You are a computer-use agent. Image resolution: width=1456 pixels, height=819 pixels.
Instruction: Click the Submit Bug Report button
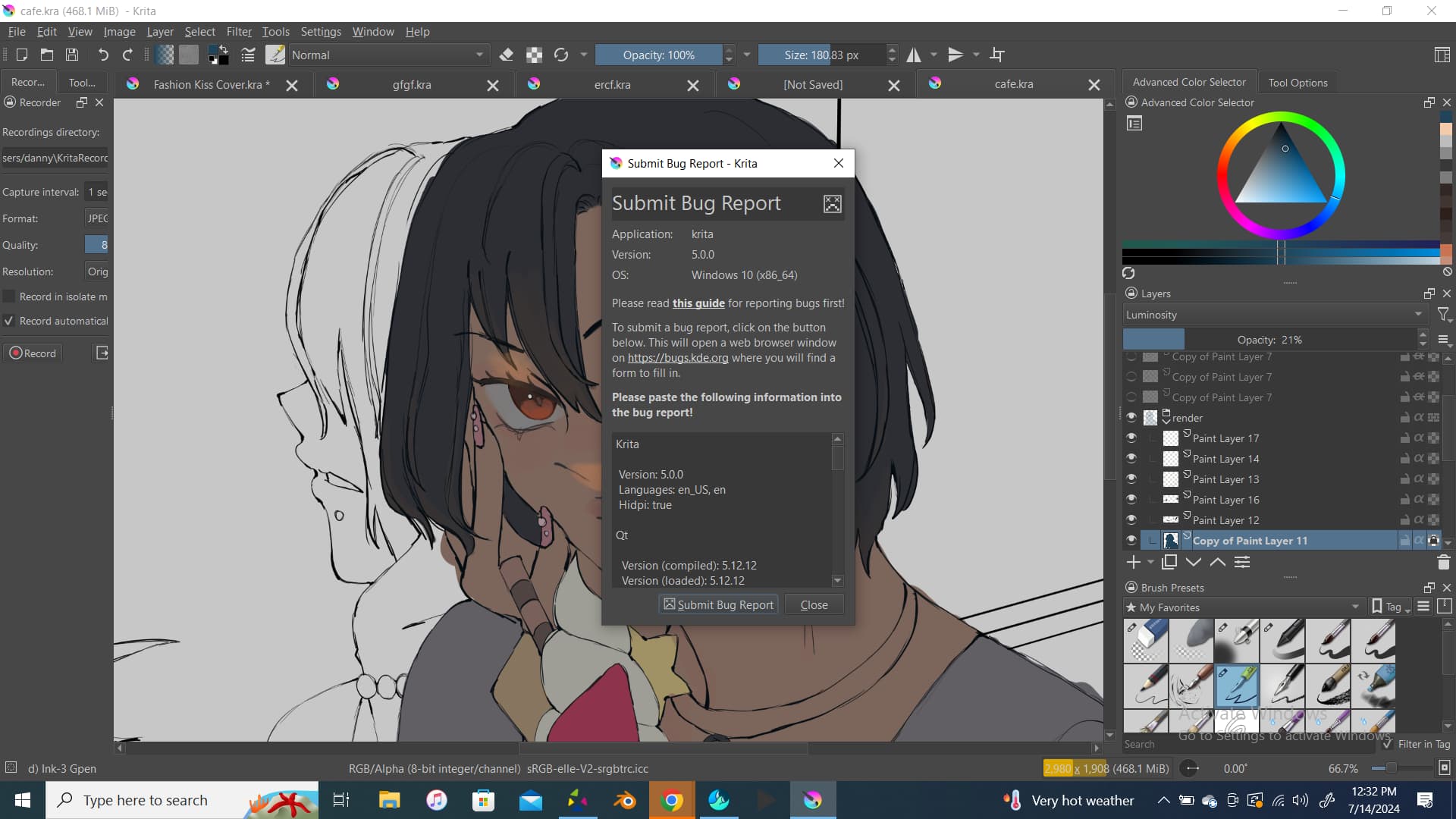tap(718, 604)
